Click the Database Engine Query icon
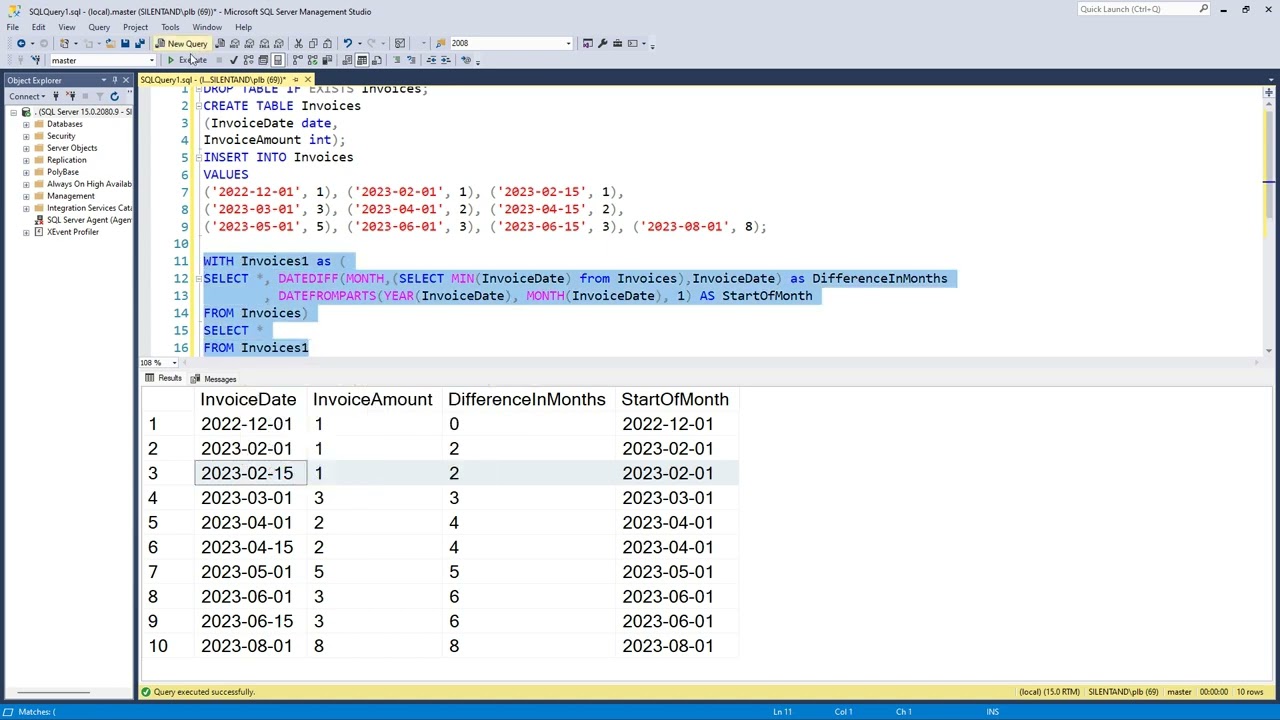 click(220, 43)
